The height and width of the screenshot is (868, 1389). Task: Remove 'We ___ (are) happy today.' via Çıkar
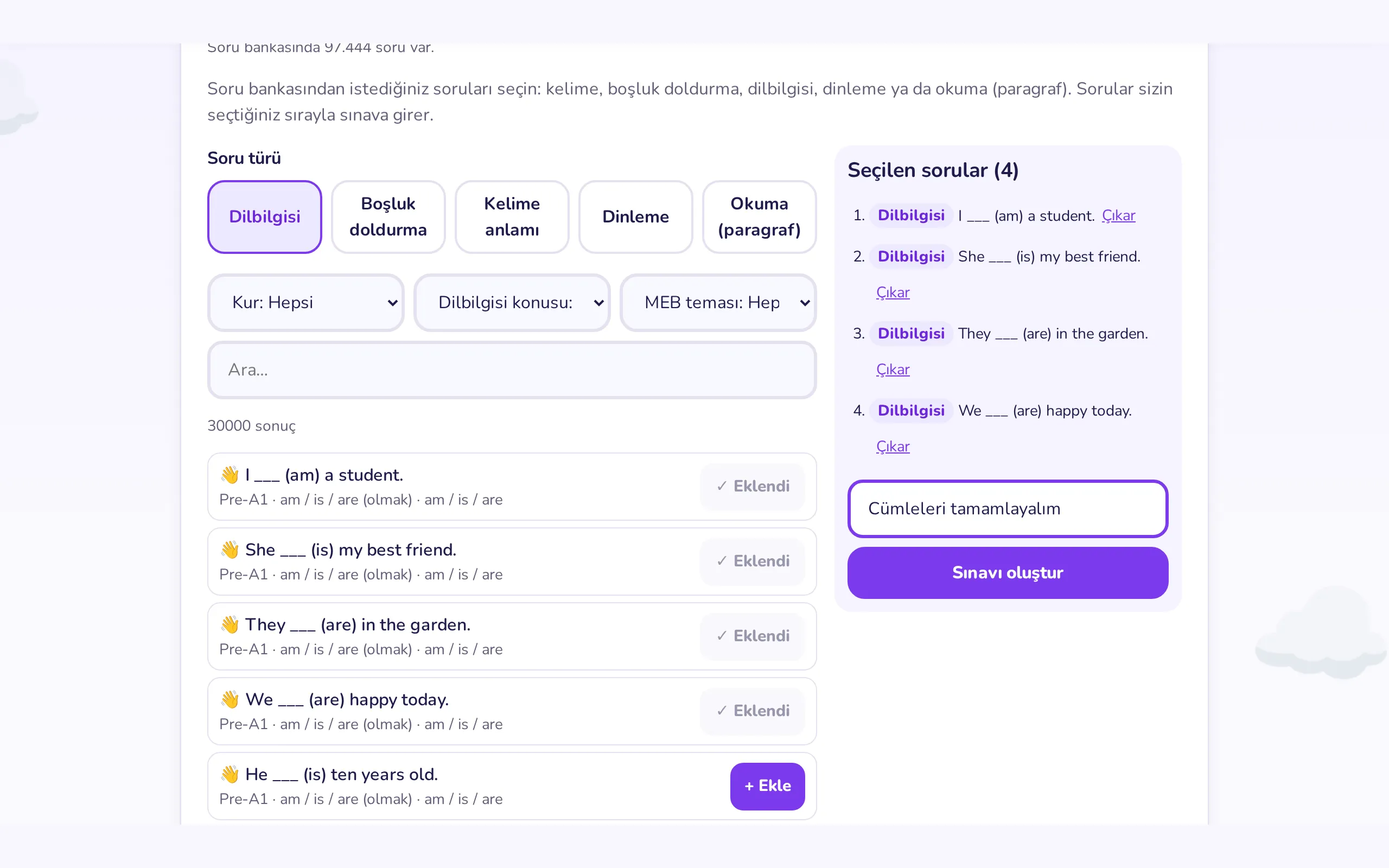point(893,446)
